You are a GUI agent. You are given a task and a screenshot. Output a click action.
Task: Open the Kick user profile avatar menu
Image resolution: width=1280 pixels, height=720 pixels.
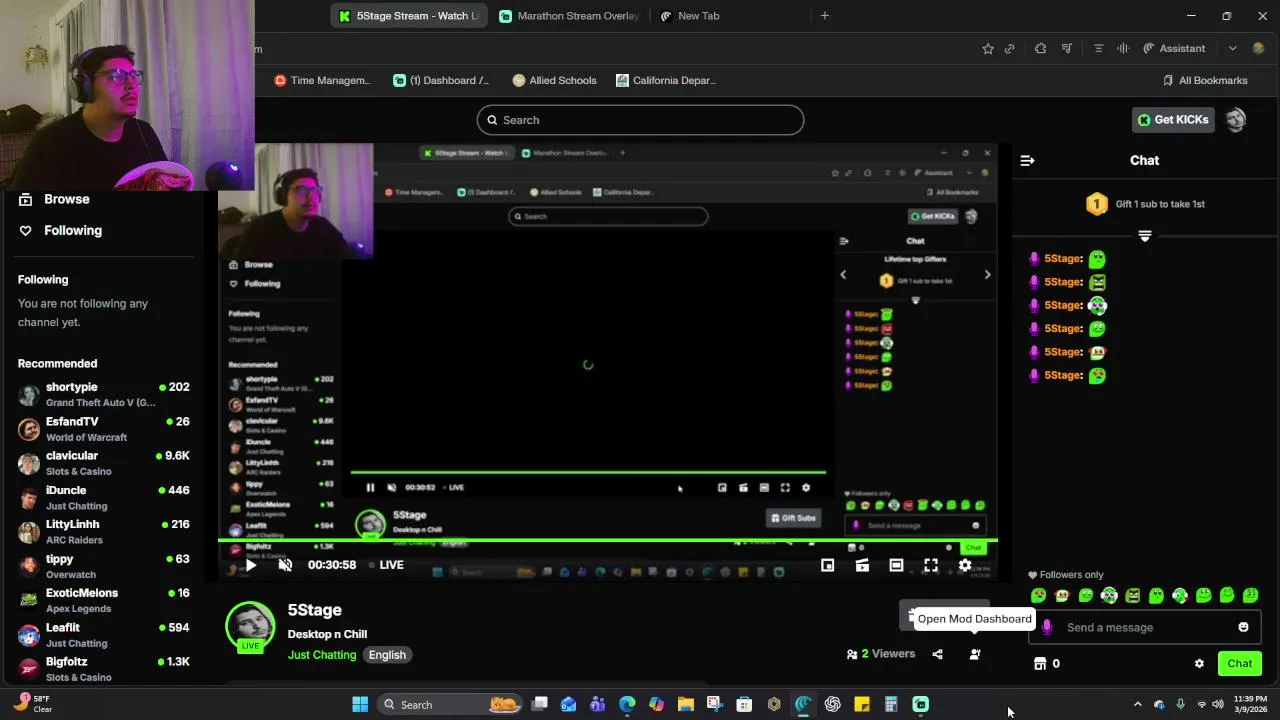coord(1236,120)
